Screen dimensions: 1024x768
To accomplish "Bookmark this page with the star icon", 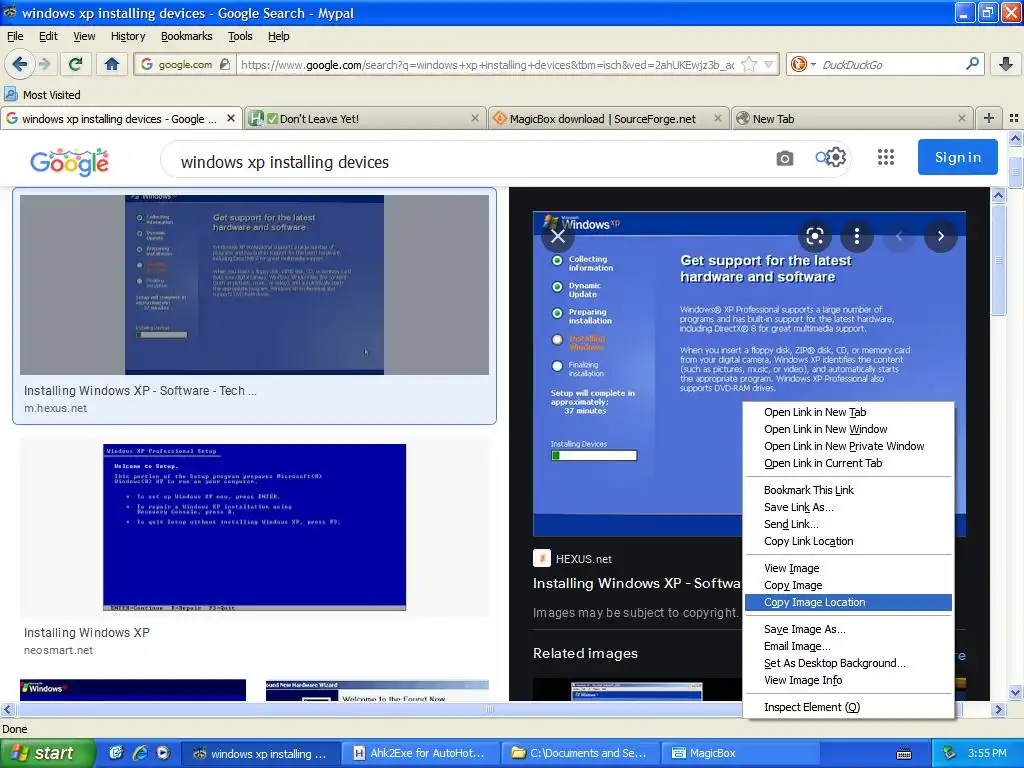I will tap(749, 64).
